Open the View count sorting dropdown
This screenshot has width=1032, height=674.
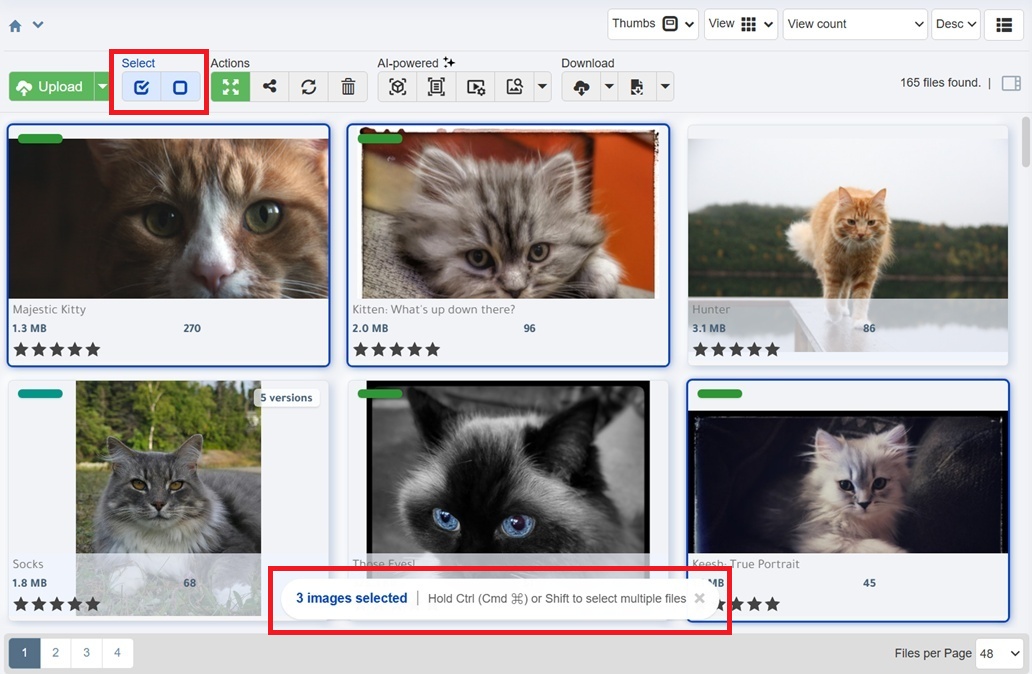pyautogui.click(x=854, y=24)
